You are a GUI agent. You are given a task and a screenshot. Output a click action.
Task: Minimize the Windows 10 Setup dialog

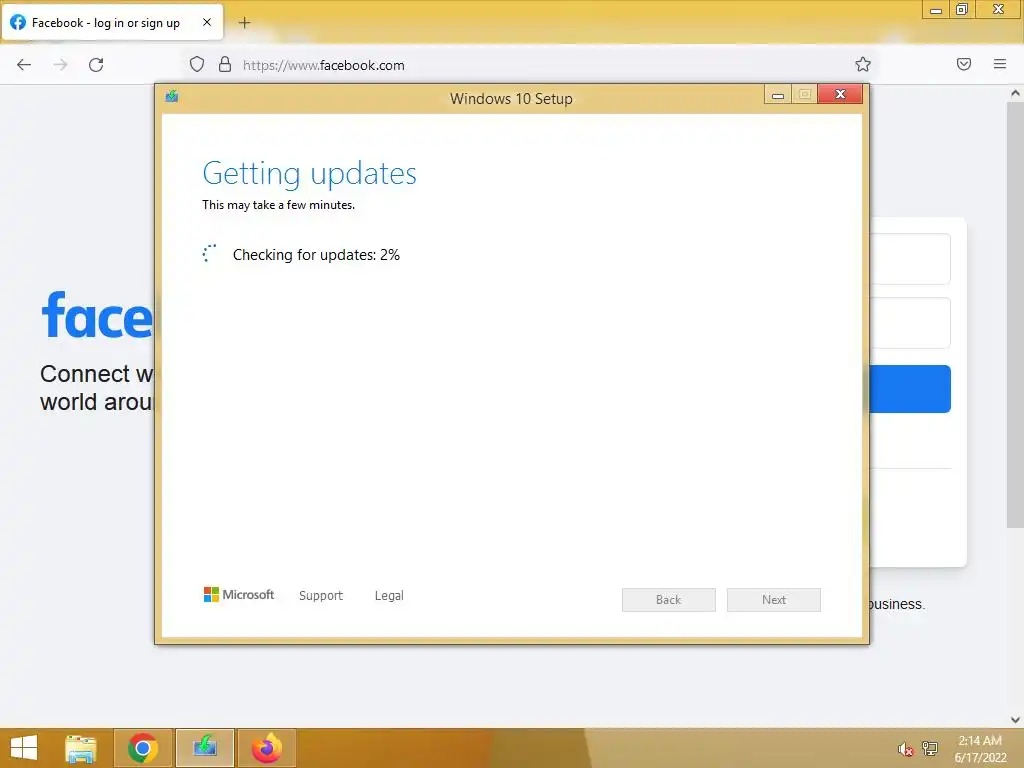click(778, 95)
